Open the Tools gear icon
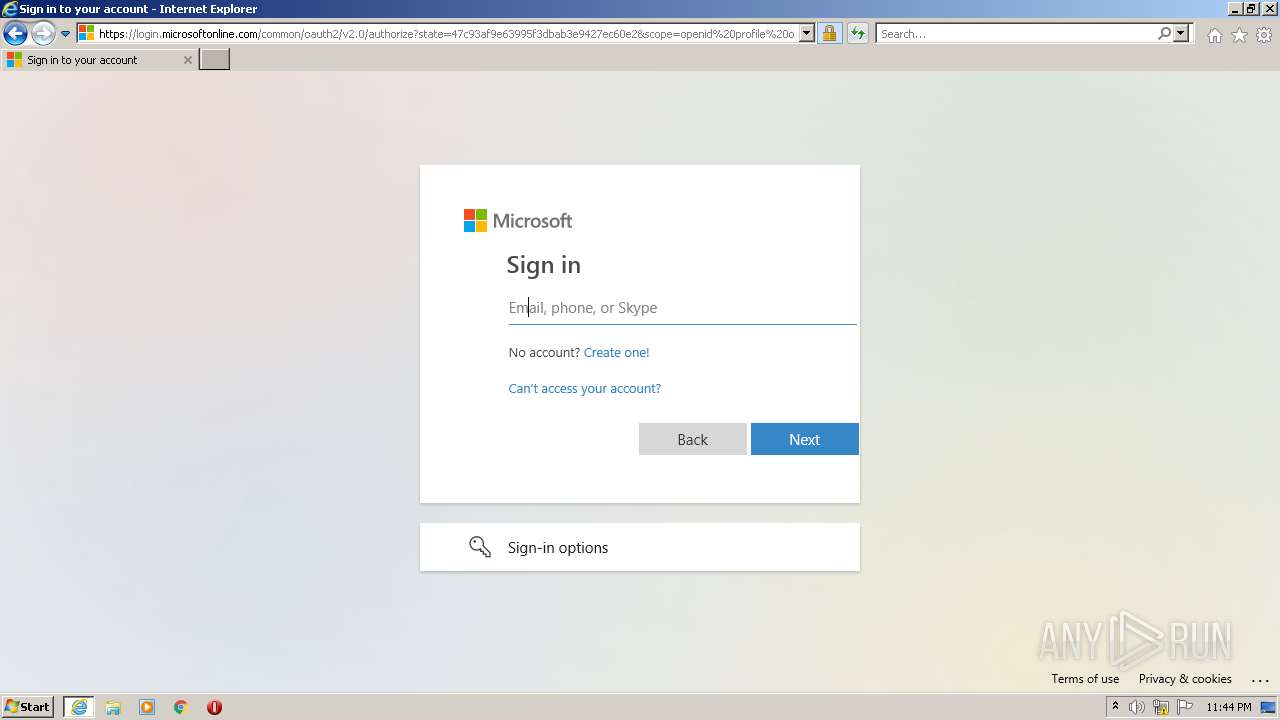 tap(1264, 35)
